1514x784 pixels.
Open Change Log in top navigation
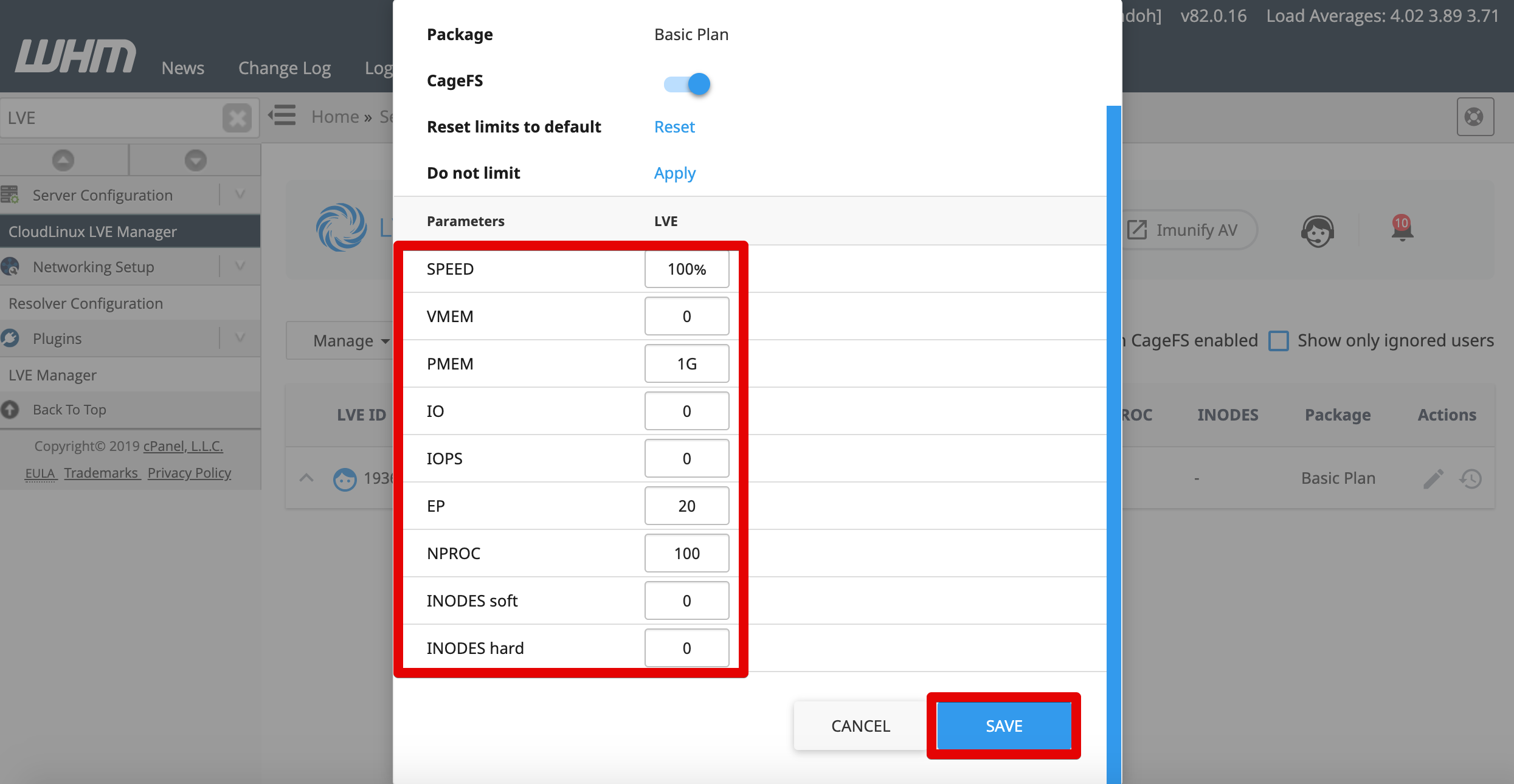pyautogui.click(x=285, y=68)
